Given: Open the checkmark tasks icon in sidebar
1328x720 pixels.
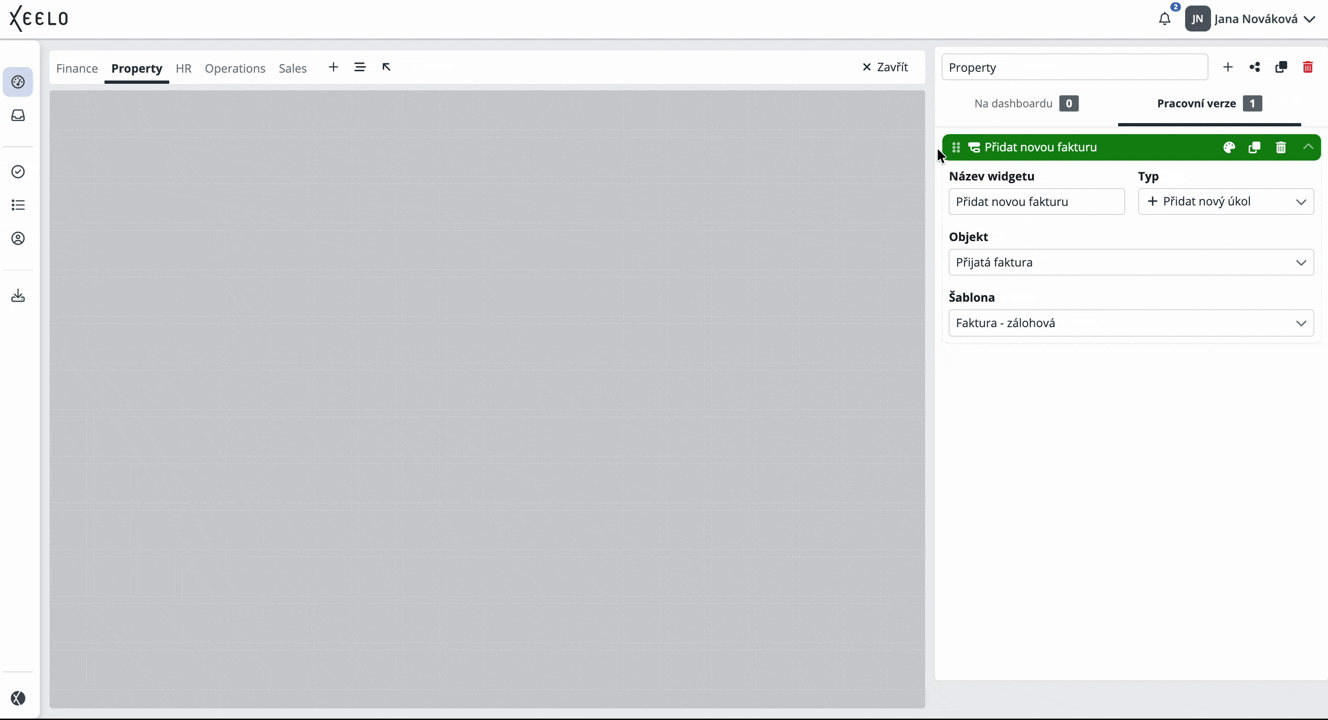Looking at the screenshot, I should point(18,172).
